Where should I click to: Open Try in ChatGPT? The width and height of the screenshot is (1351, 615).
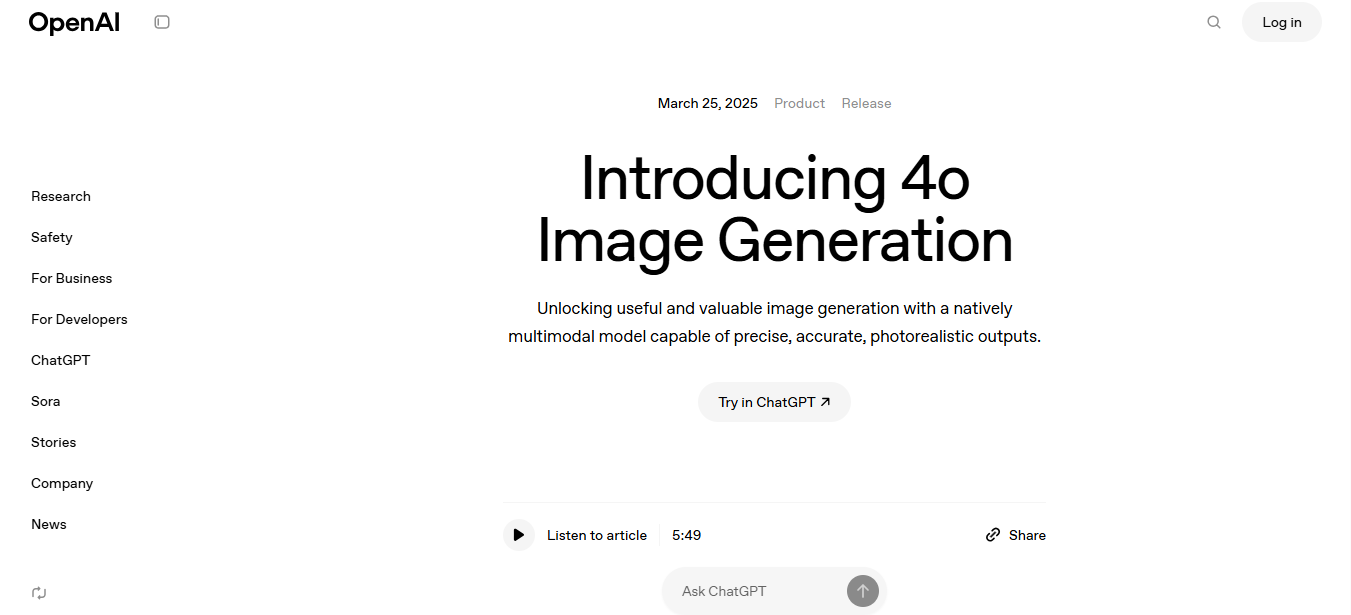[x=774, y=402]
